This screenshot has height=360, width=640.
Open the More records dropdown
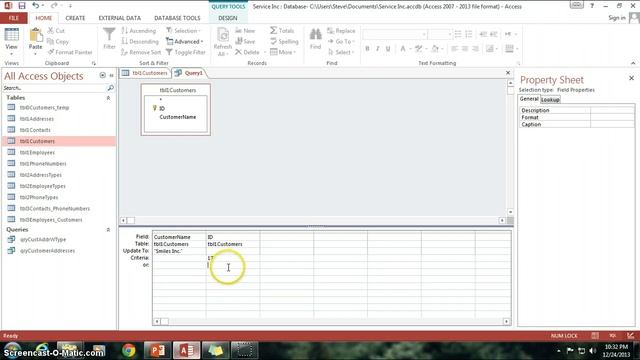tap(283, 52)
